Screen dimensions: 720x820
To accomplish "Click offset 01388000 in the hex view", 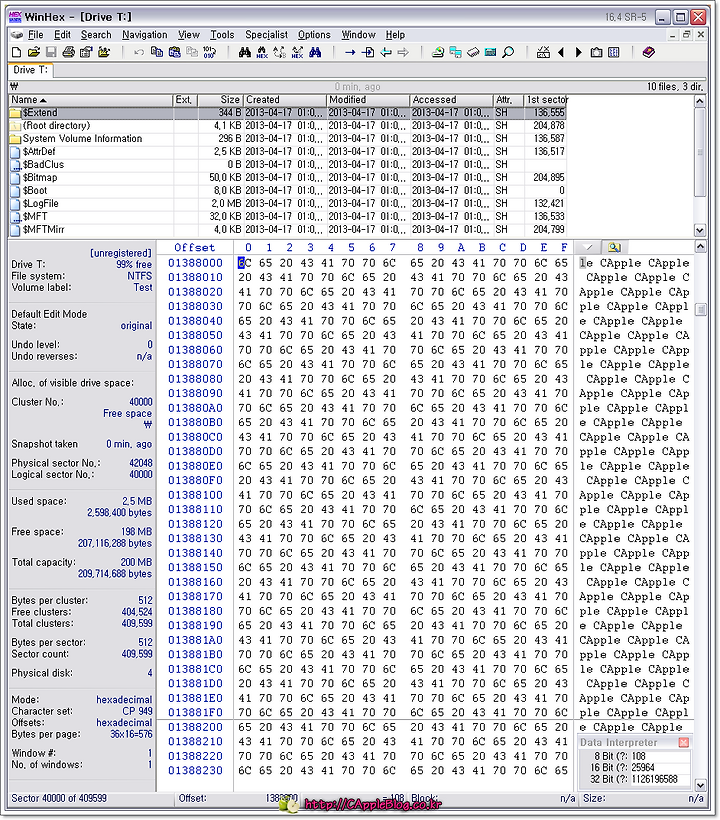I will click(195, 263).
